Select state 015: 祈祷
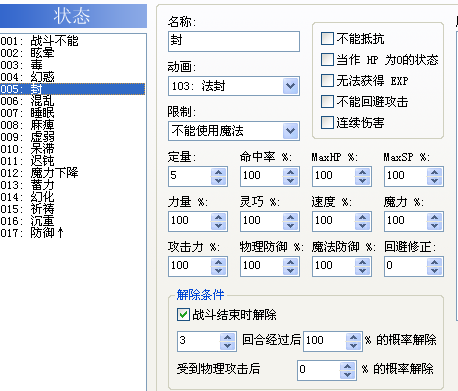The image size is (458, 391). (73, 209)
